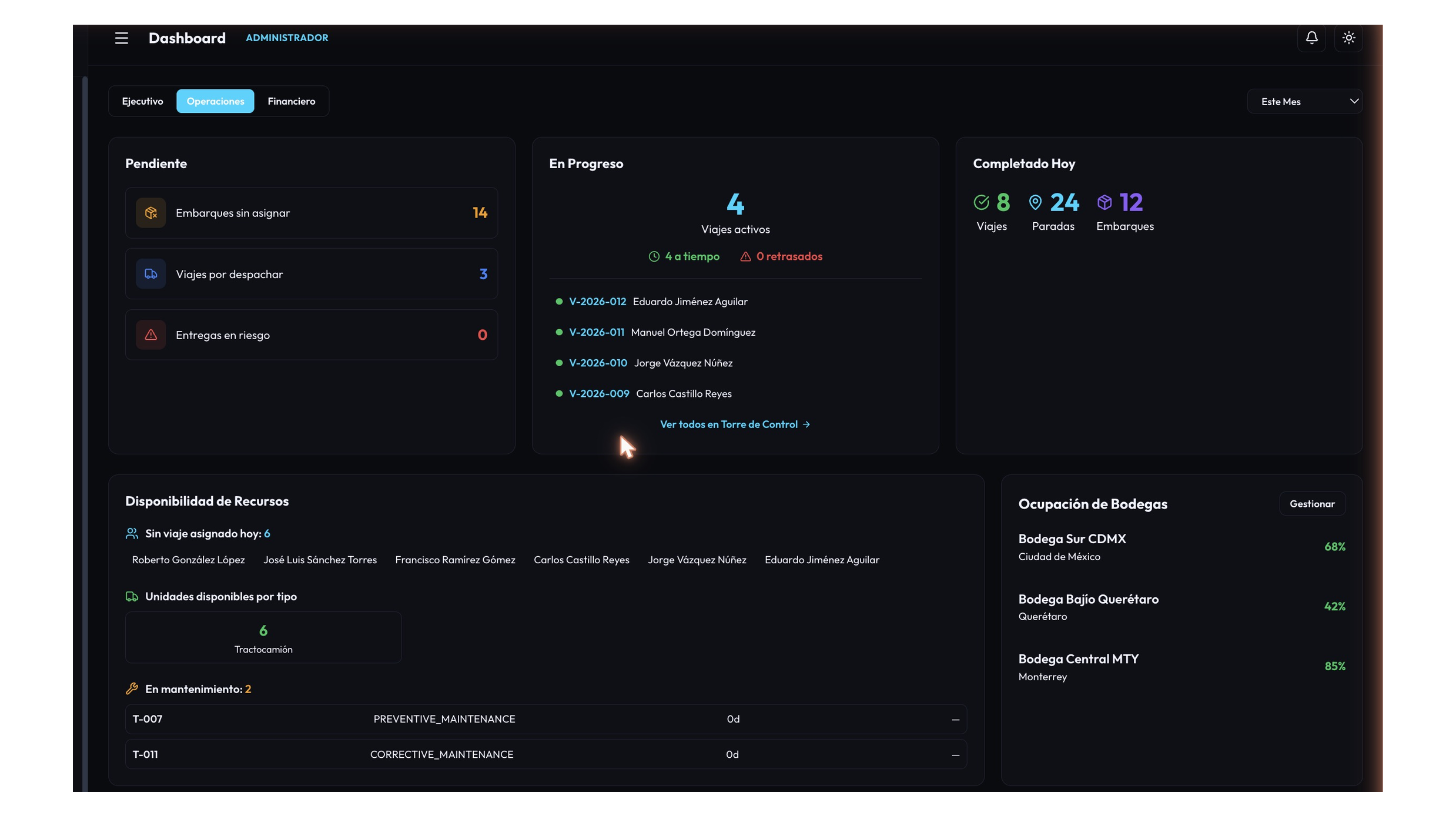This screenshot has height=816, width=1456.
Task: Click the 68% occupancy value
Action: 1334,547
